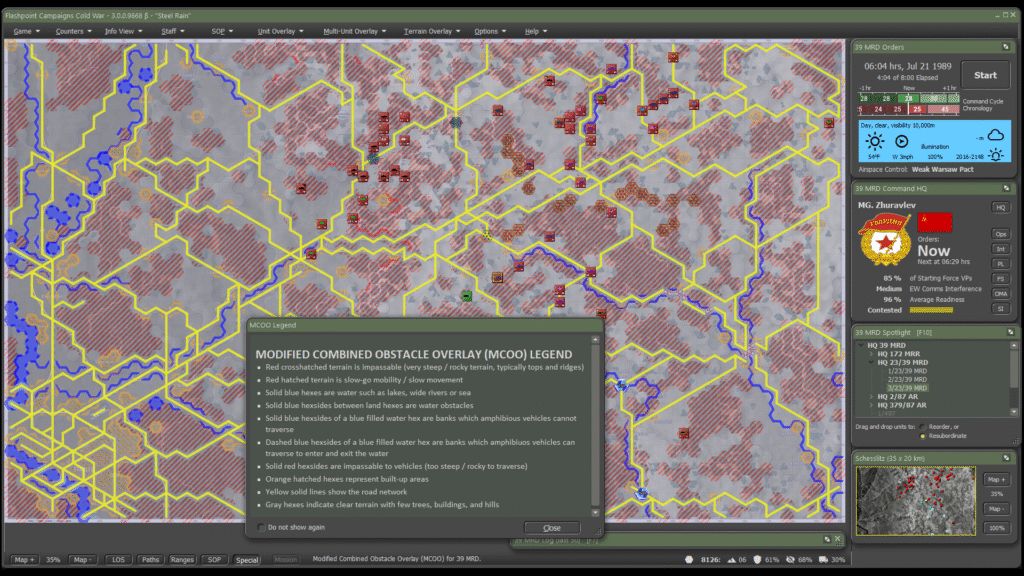Click the HQ icon button
This screenshot has height=576, width=1024.
(1000, 207)
